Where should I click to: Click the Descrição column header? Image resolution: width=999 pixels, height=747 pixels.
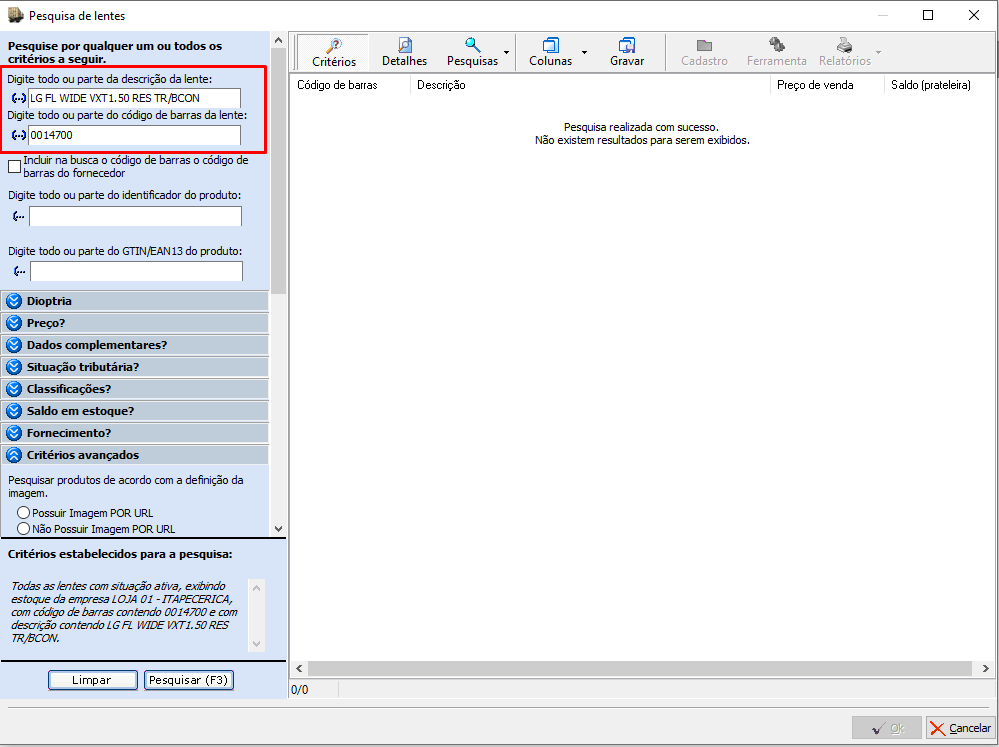tap(440, 86)
